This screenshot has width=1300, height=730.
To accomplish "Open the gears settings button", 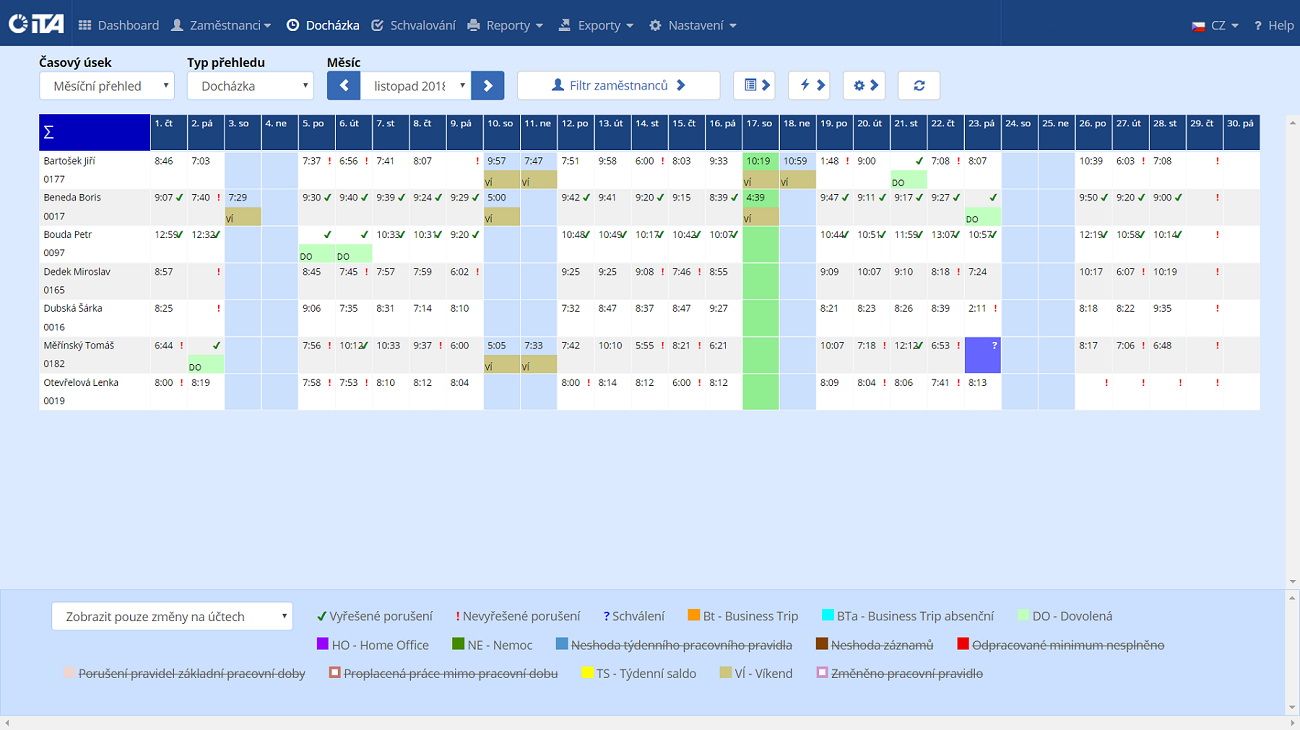I will click(x=863, y=86).
